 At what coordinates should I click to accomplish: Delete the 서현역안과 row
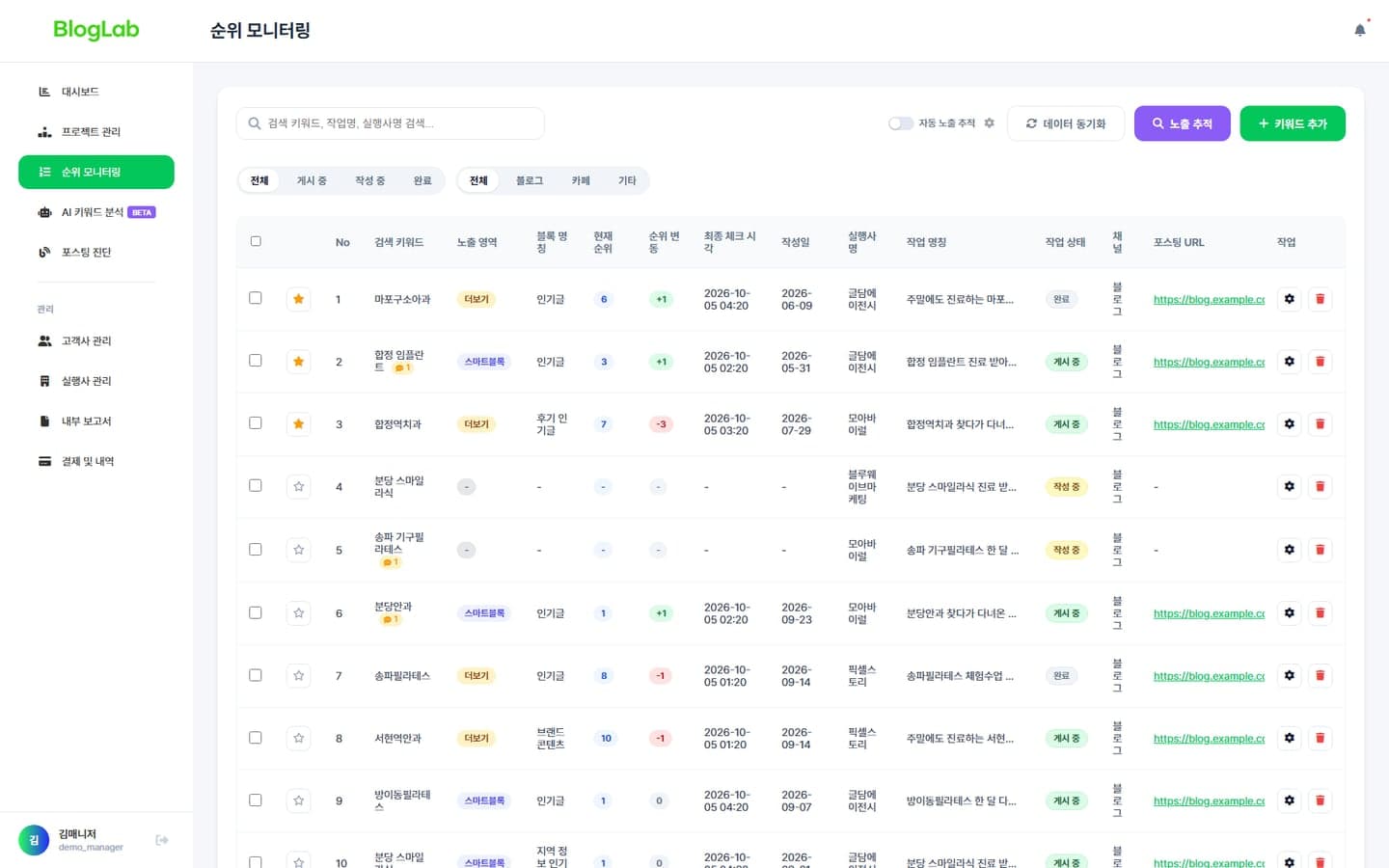click(x=1321, y=739)
